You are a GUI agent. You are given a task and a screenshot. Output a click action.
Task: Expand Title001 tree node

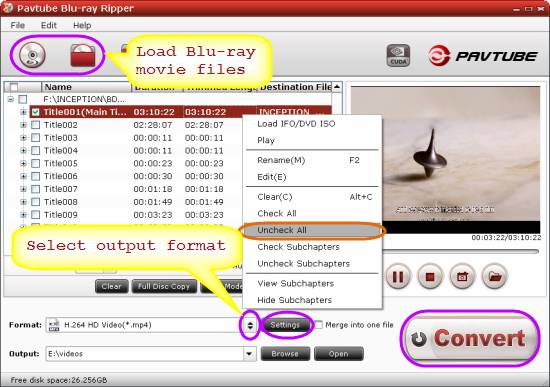tap(23, 112)
